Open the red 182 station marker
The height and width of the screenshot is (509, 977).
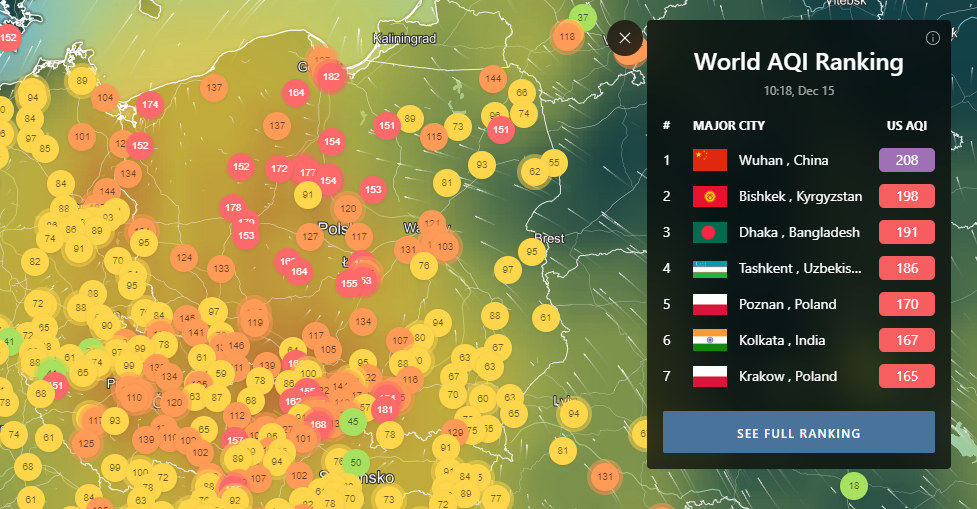(x=331, y=77)
